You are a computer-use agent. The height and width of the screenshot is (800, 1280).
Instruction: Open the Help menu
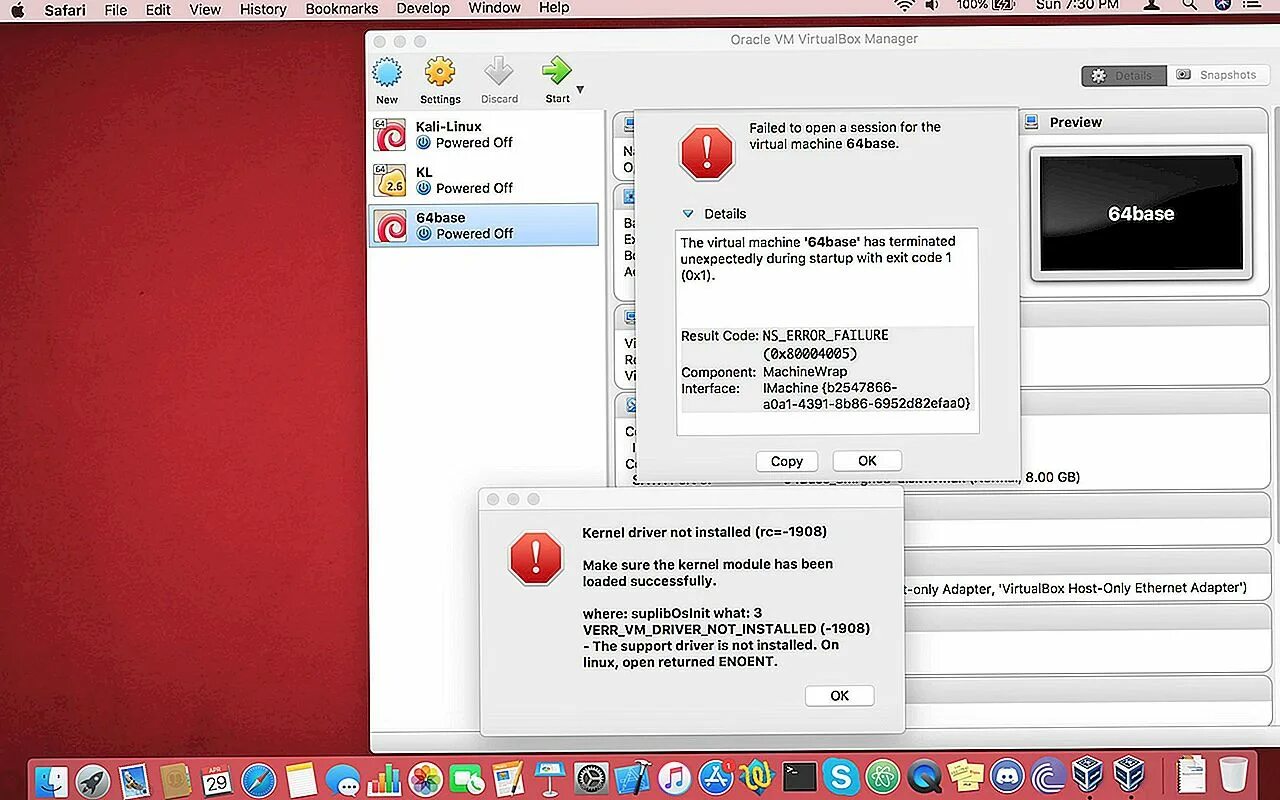pyautogui.click(x=554, y=9)
